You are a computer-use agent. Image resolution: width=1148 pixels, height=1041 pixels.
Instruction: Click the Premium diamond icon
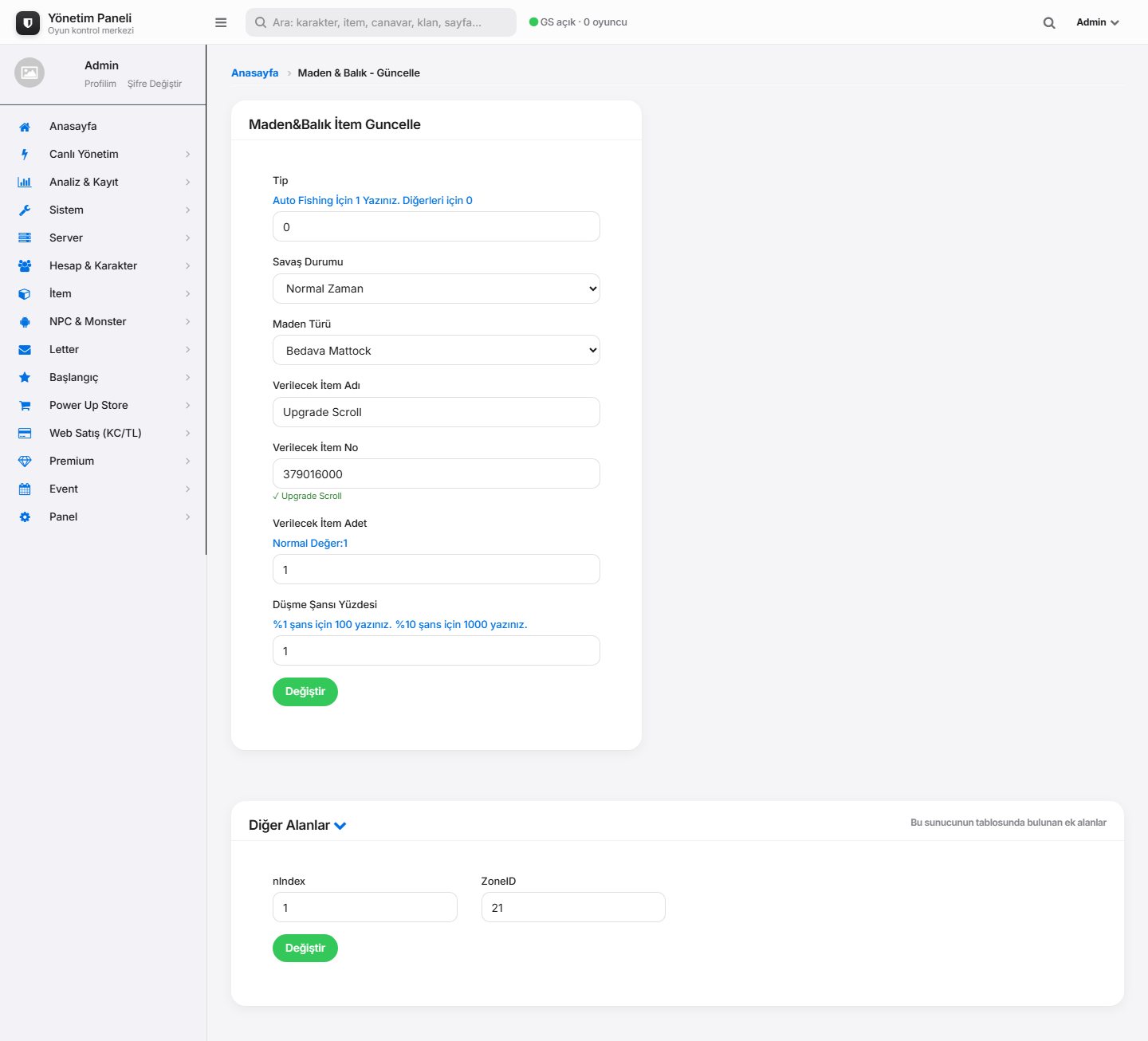click(x=25, y=462)
